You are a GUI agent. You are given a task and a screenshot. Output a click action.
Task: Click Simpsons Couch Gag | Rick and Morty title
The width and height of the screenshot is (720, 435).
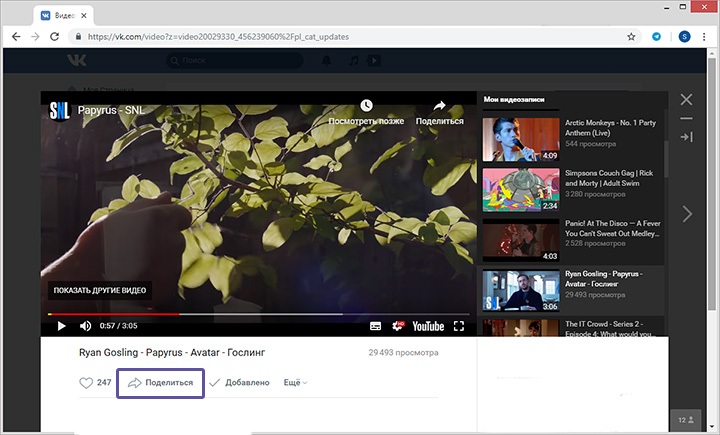point(609,178)
